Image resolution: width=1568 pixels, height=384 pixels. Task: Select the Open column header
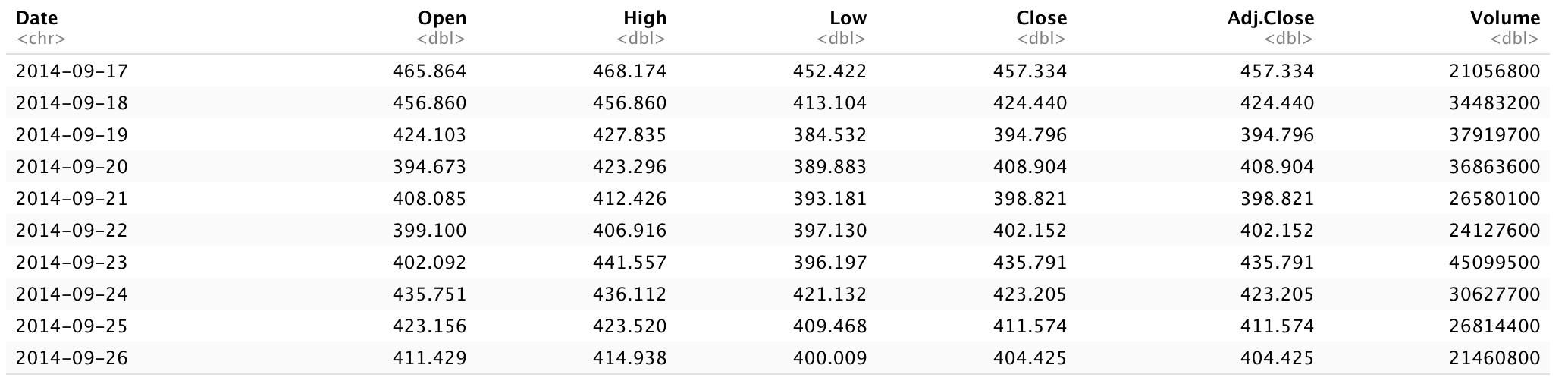[442, 18]
